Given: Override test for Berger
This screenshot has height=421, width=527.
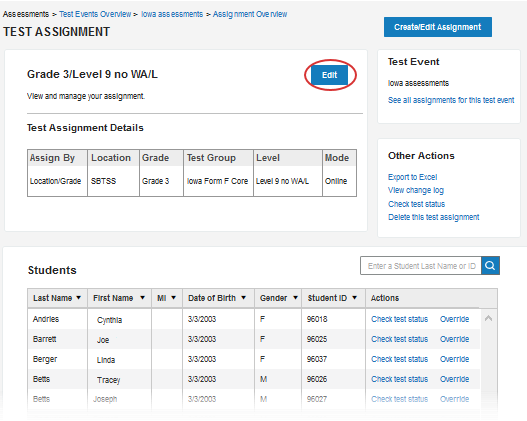Looking at the screenshot, I should tap(454, 359).
